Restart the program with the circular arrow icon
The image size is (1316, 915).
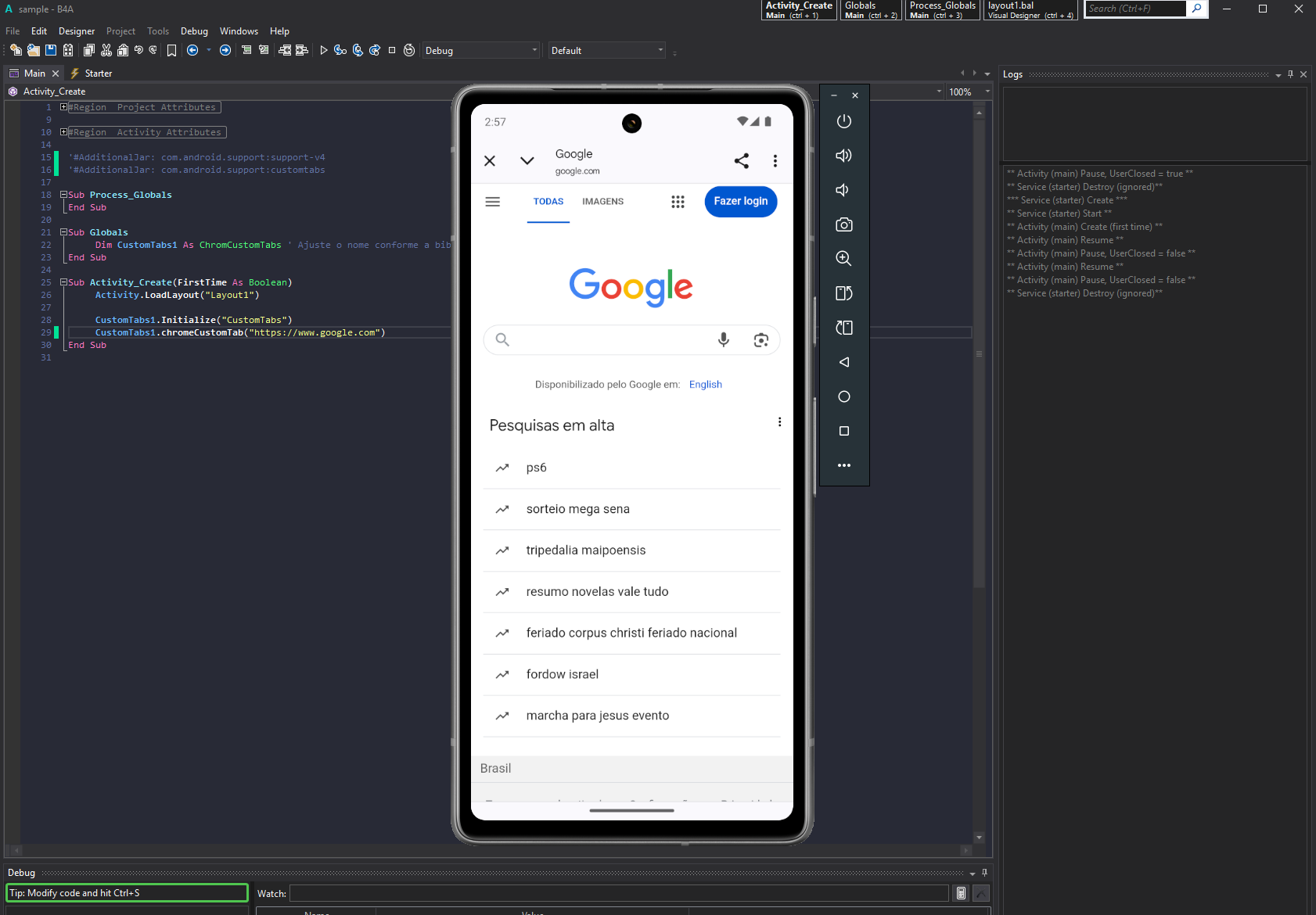pyautogui.click(x=409, y=50)
